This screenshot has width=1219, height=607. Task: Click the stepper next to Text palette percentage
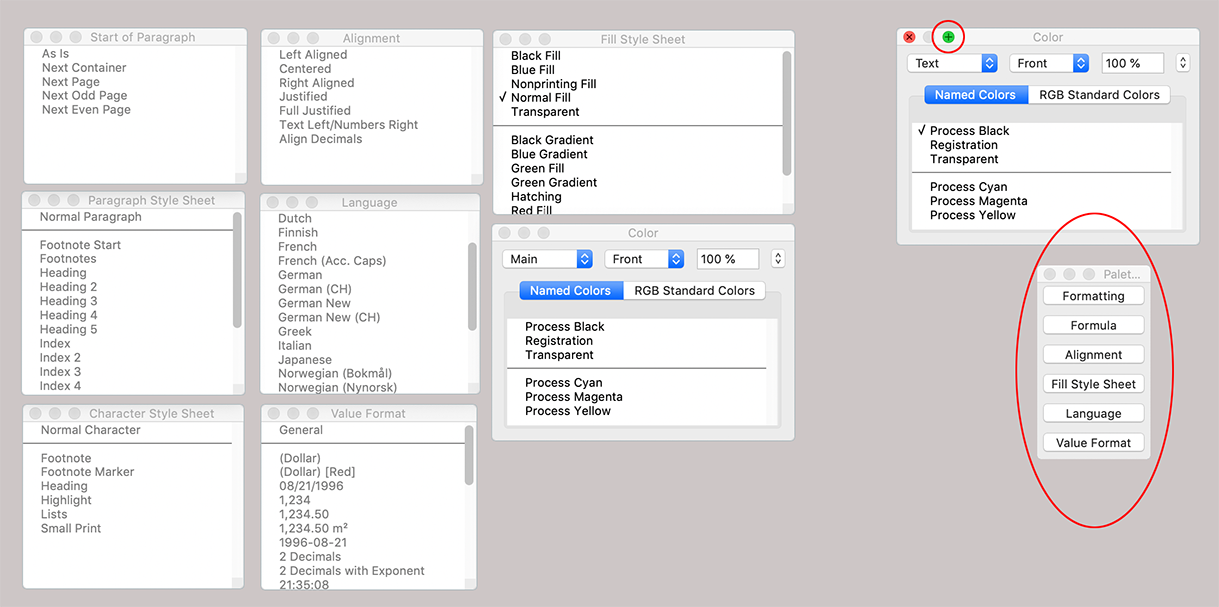[x=1183, y=63]
